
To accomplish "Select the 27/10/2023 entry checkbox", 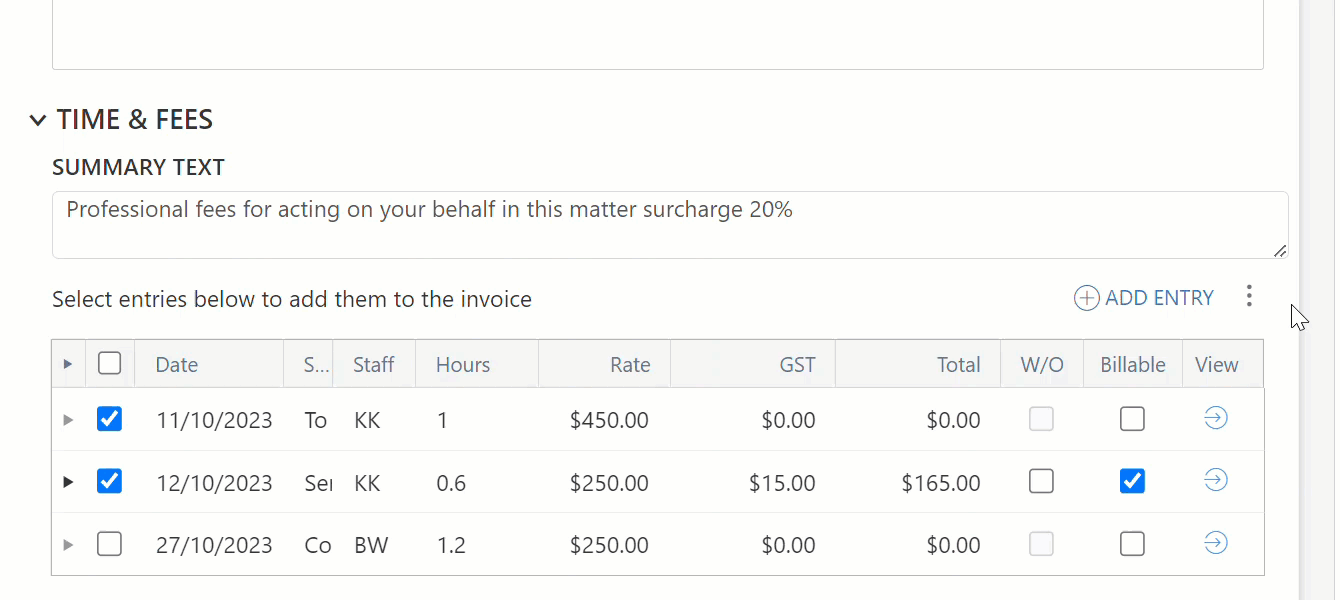I will tap(110, 544).
